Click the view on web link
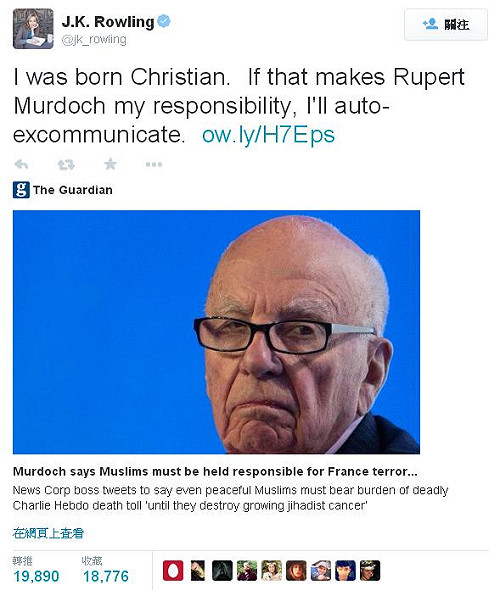 pyautogui.click(x=48, y=533)
